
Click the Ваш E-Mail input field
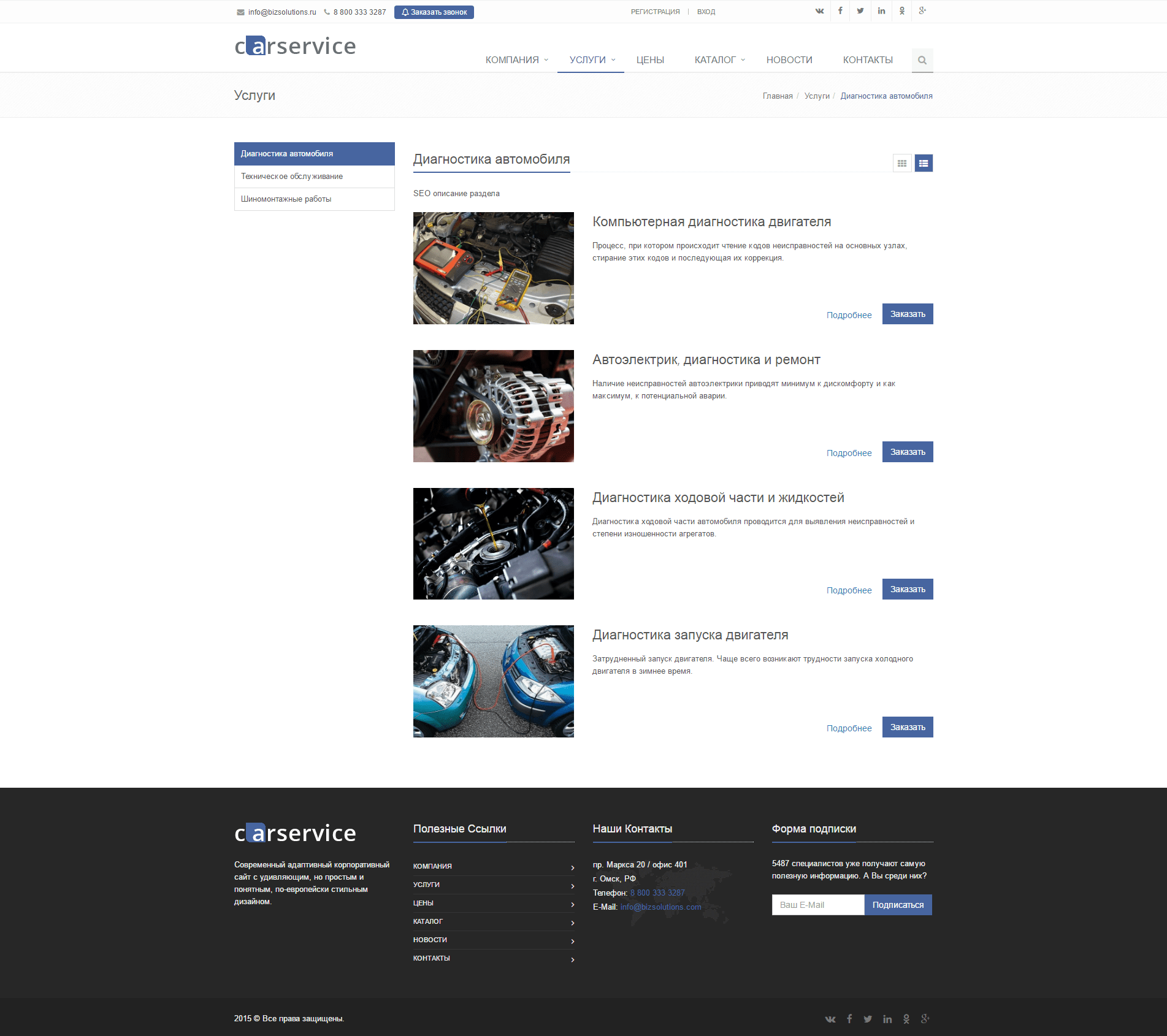coord(817,905)
